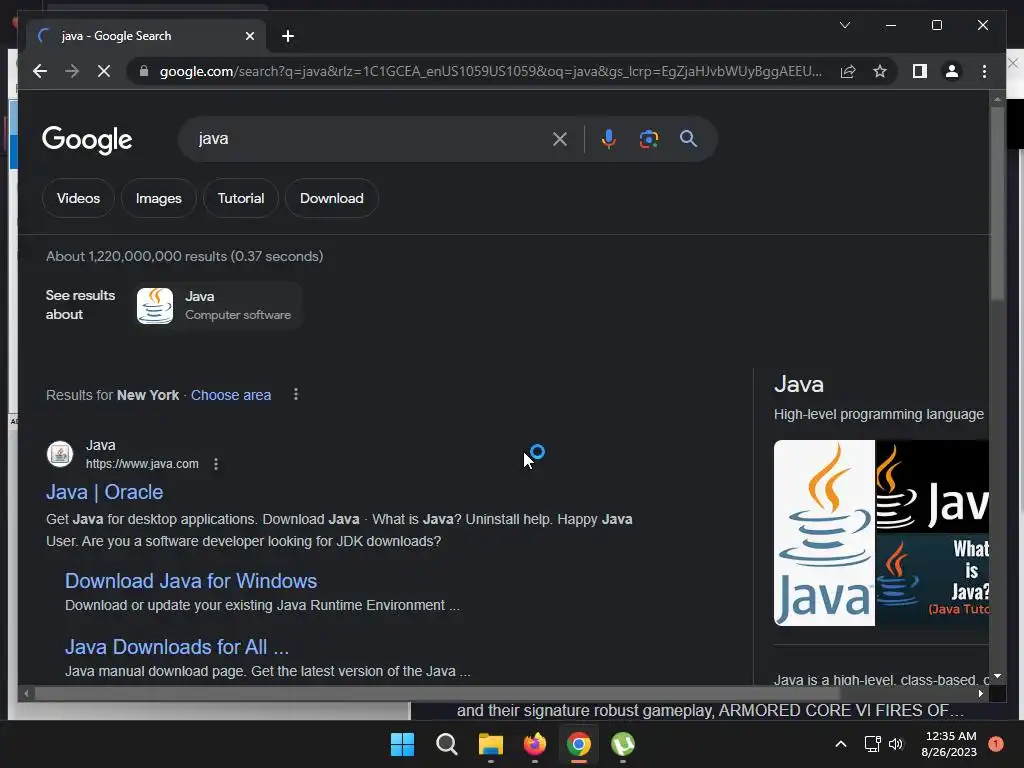Filter results by Tutorial
Image resolution: width=1024 pixels, height=768 pixels.
241,199
